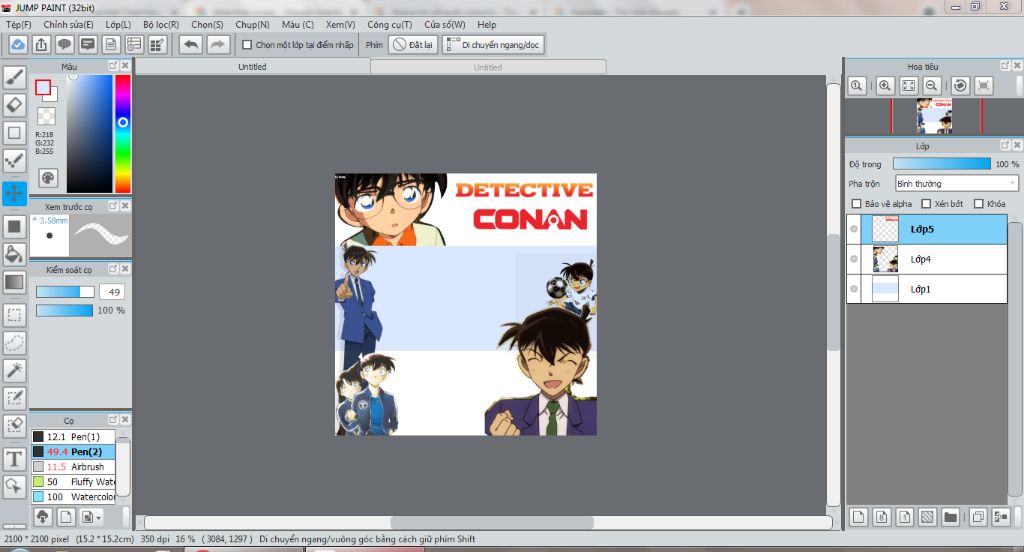This screenshot has height=552, width=1024.
Task: Click the foreground color swatch
Action: click(43, 88)
